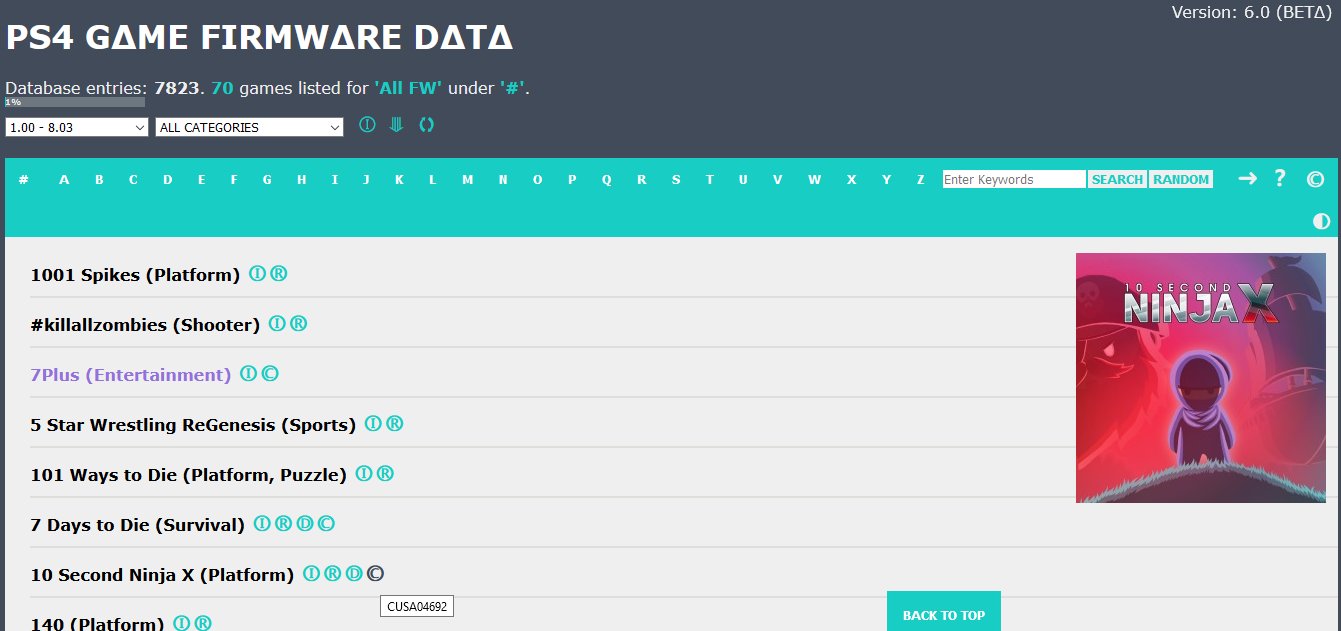This screenshot has width=1341, height=631.
Task: Click the C icon beside 7Plus
Action: click(x=269, y=373)
